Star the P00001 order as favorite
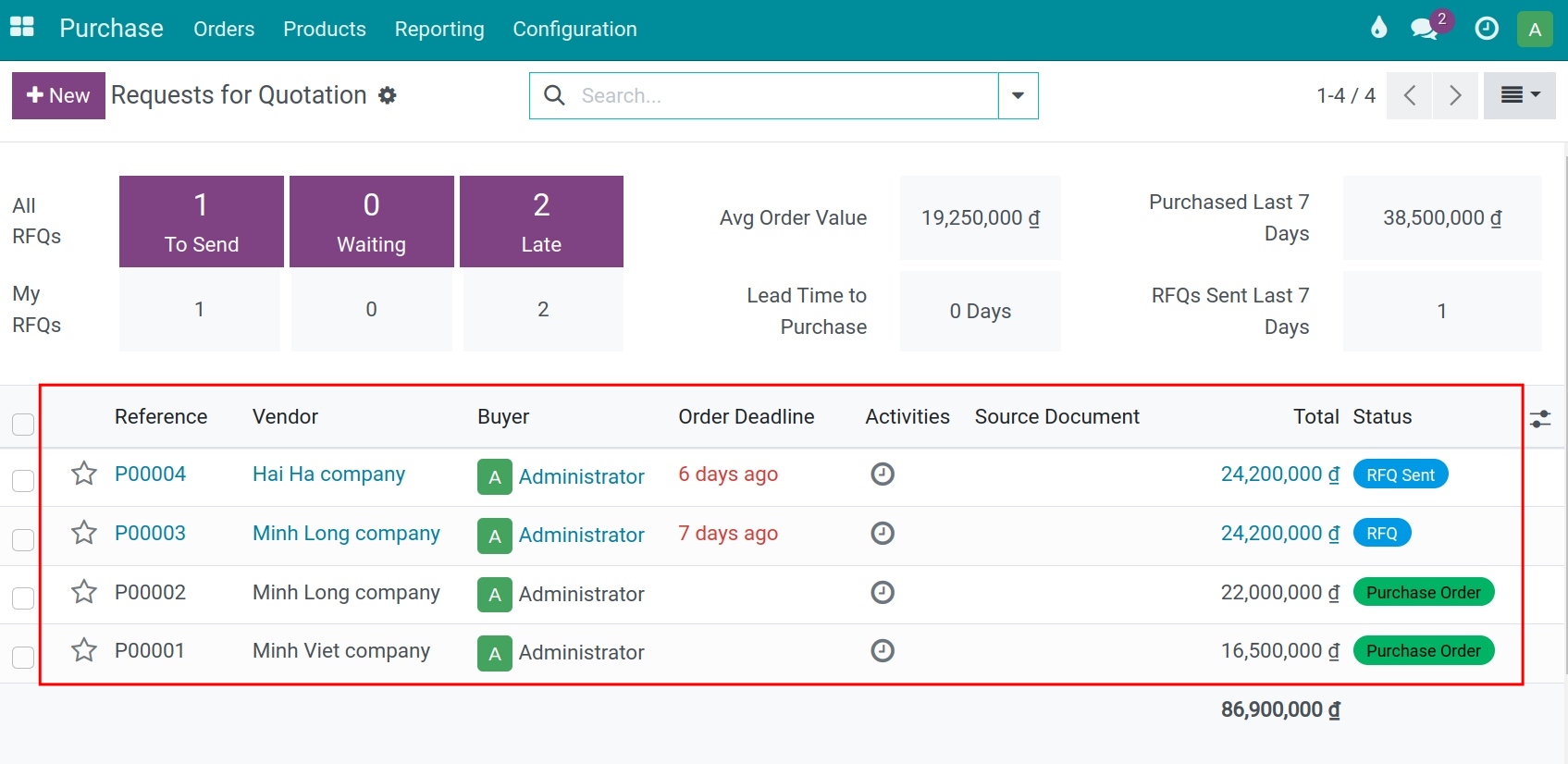1568x764 pixels. [x=84, y=650]
